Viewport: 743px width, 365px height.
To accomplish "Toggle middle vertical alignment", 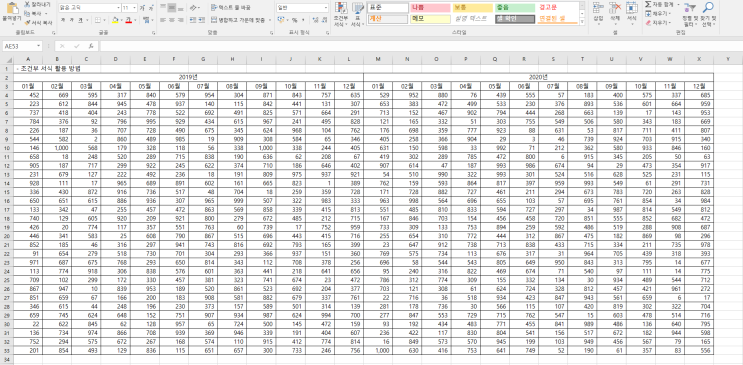I will coord(172,8).
